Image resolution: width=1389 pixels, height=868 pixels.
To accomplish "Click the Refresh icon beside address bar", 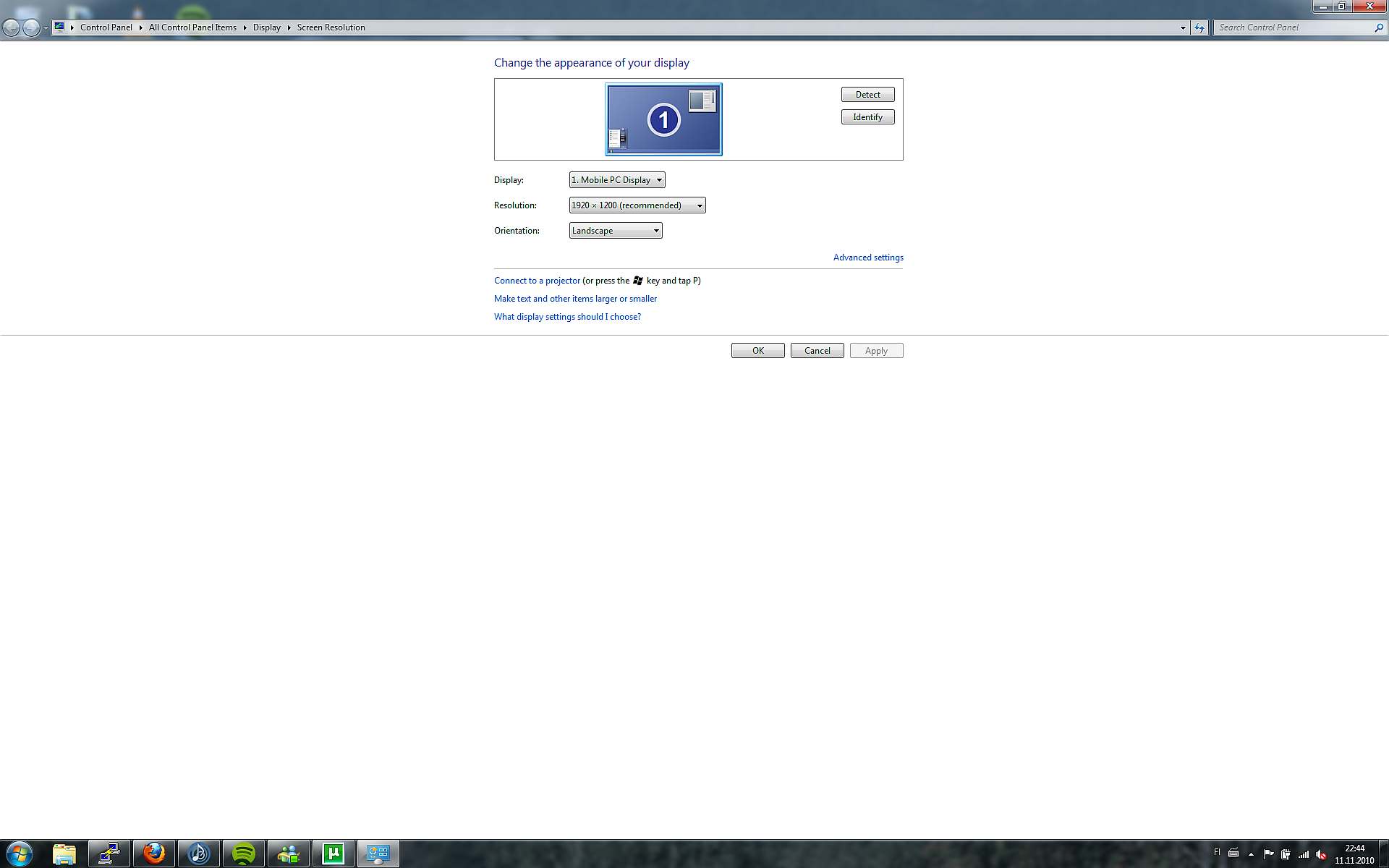I will click(x=1199, y=27).
